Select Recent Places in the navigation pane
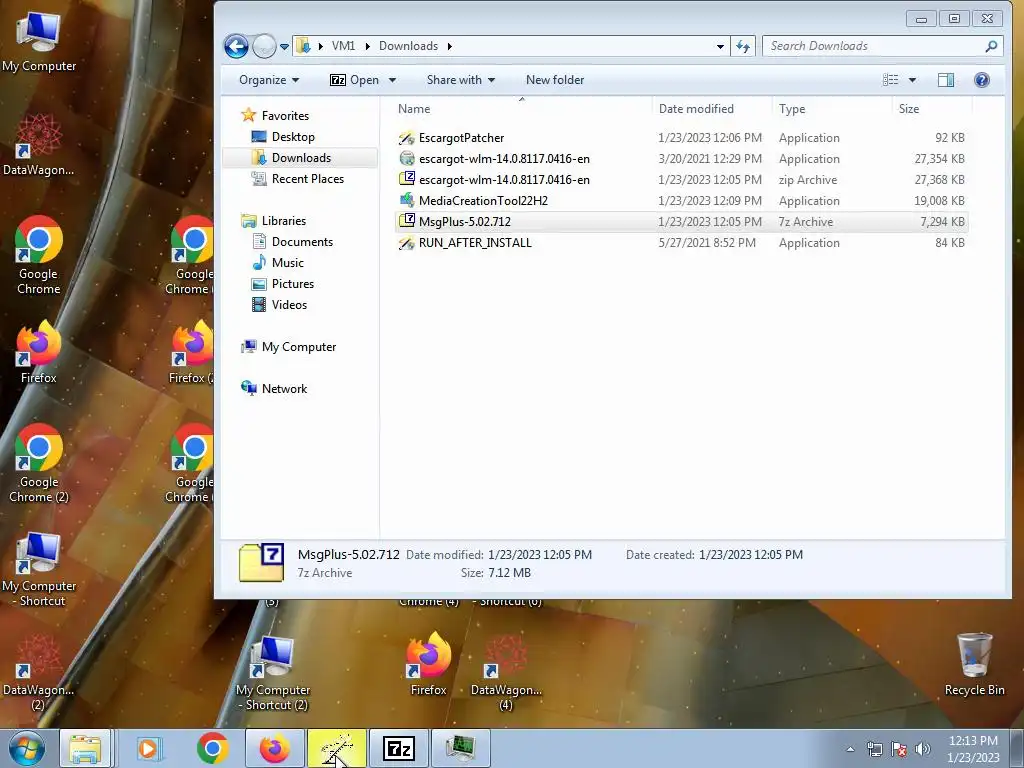1024x768 pixels. (308, 178)
